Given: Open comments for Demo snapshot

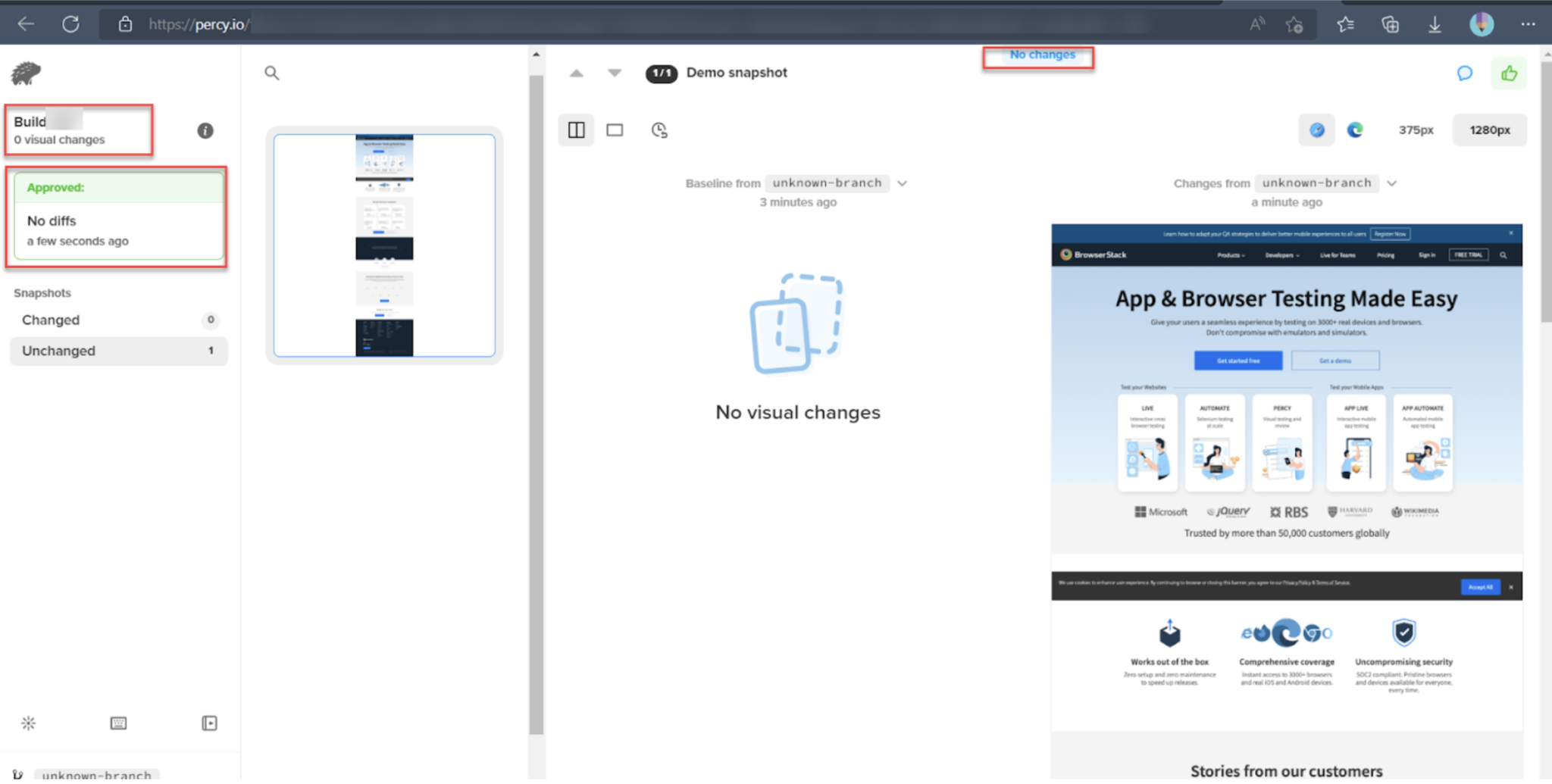Looking at the screenshot, I should tap(1464, 73).
